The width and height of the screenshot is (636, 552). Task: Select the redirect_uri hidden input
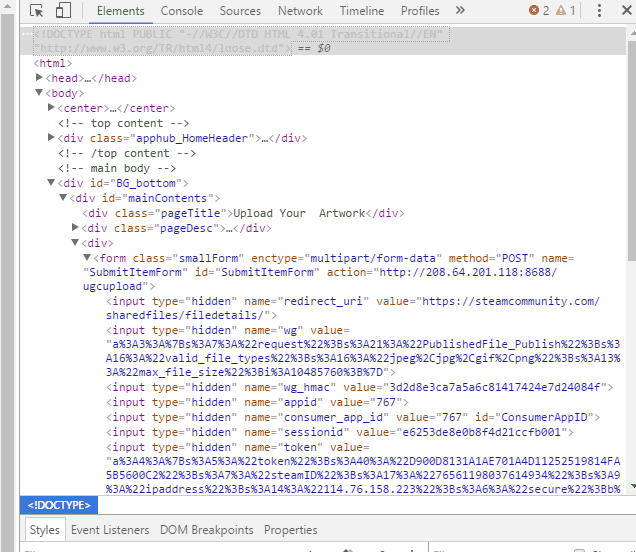(x=353, y=308)
